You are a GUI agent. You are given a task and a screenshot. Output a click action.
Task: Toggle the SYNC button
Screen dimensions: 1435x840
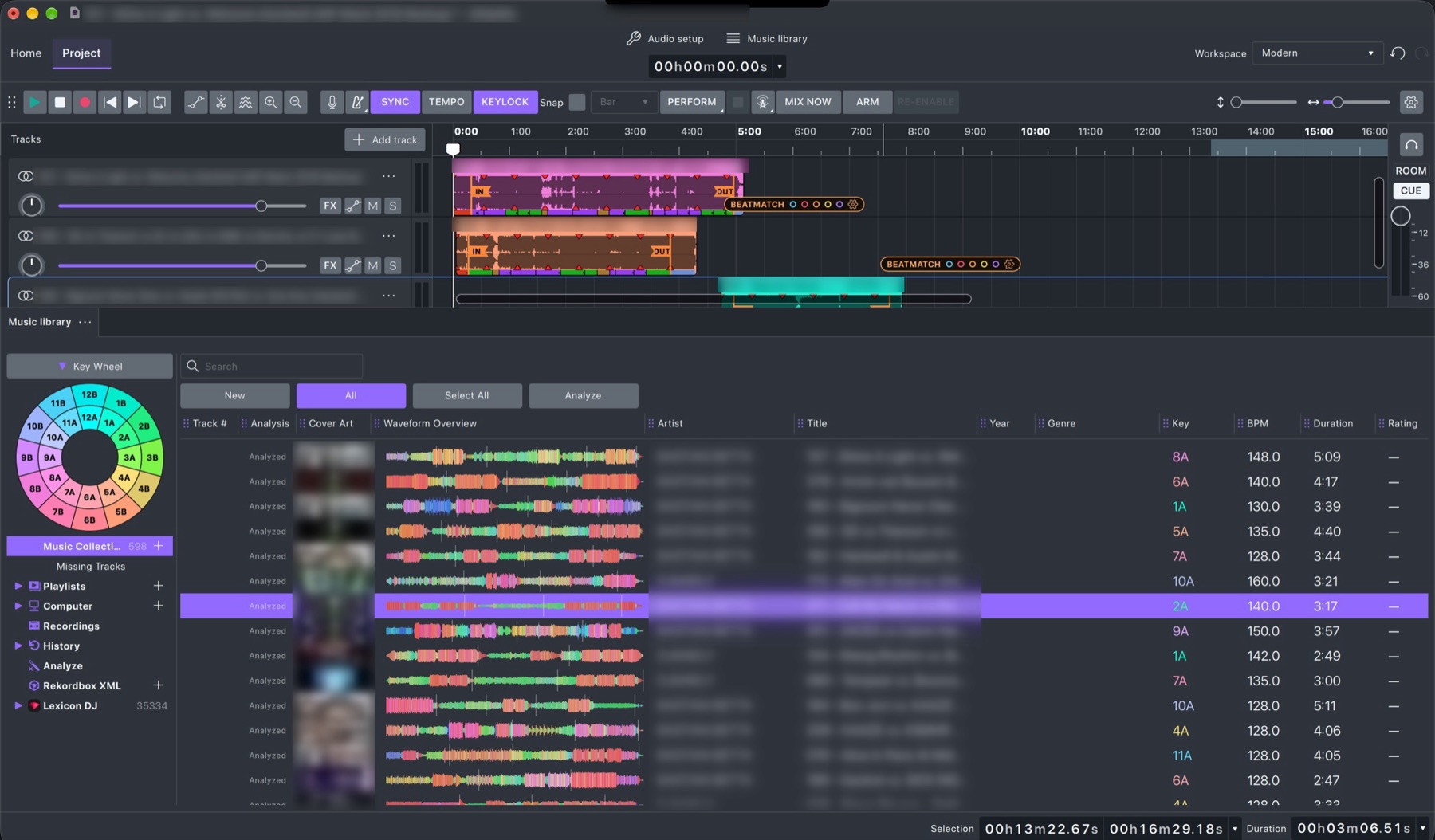[395, 102]
